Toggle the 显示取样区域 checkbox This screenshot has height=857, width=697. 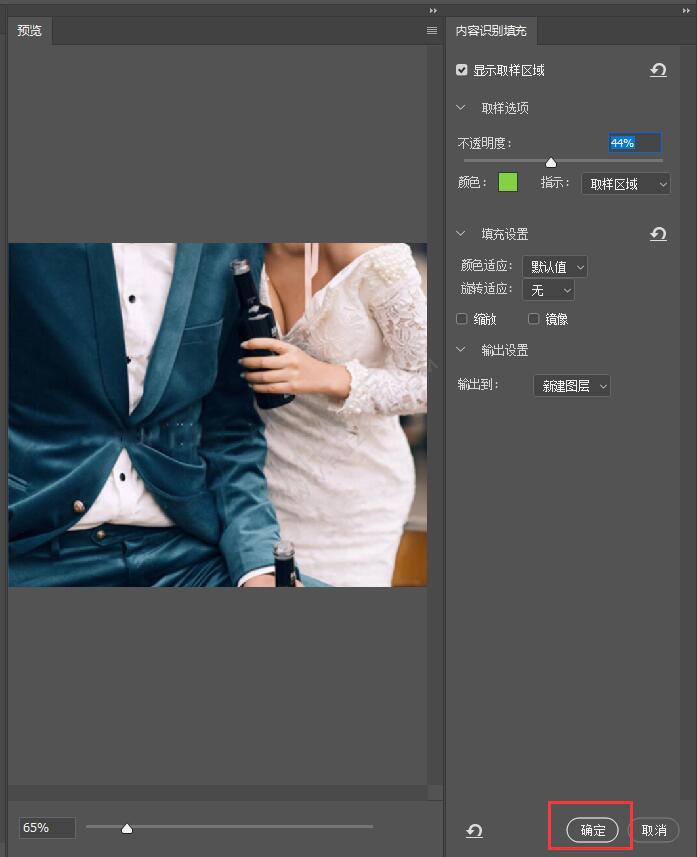pyautogui.click(x=462, y=70)
